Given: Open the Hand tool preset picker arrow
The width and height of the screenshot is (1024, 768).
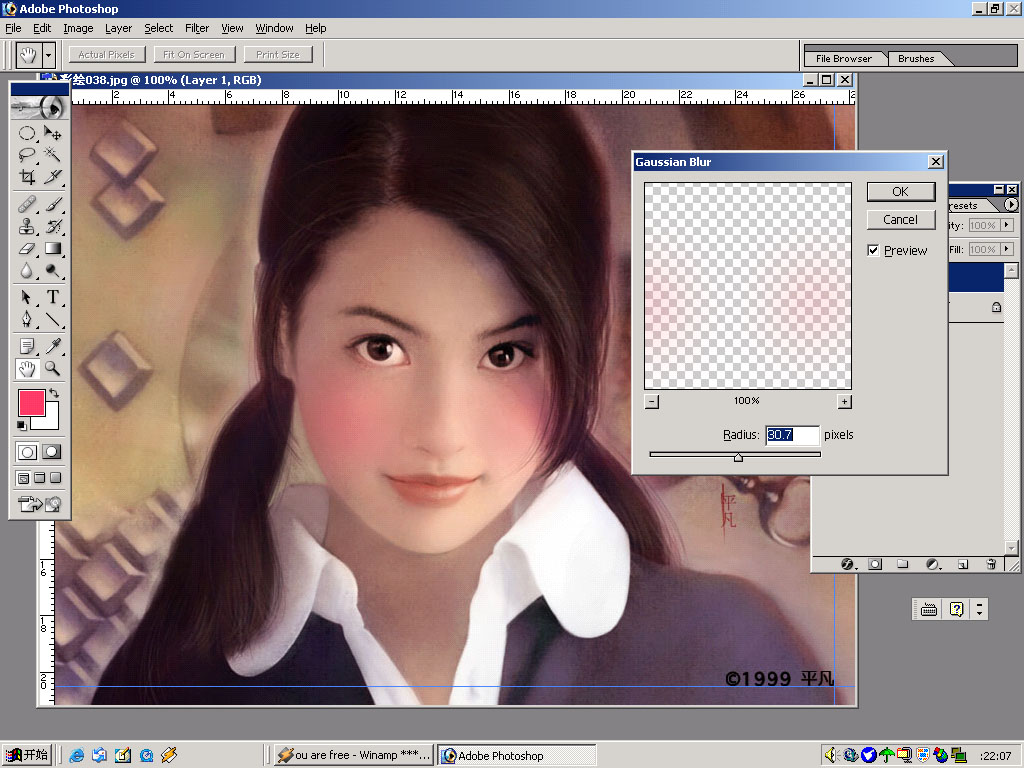Looking at the screenshot, I should pos(48,56).
